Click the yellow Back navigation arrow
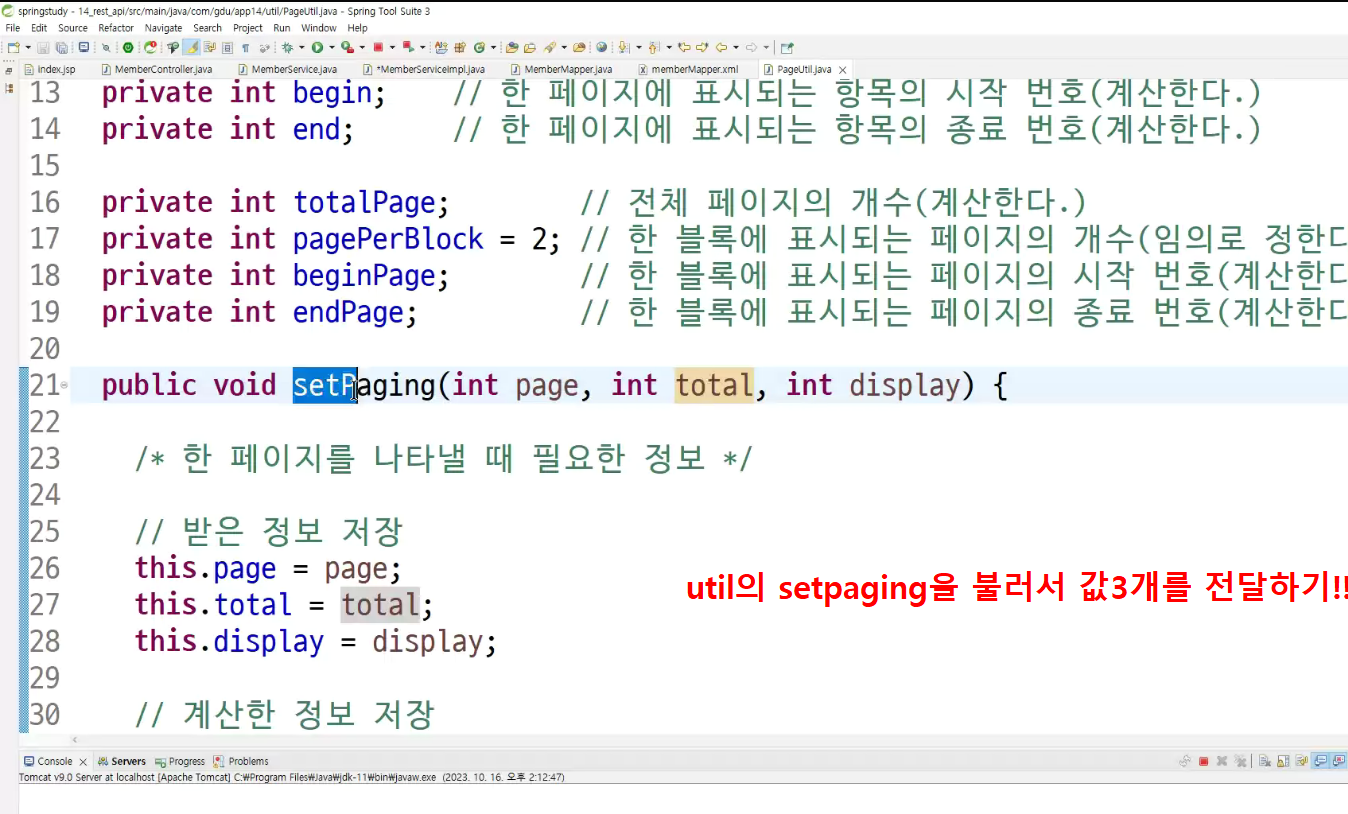 [721, 47]
